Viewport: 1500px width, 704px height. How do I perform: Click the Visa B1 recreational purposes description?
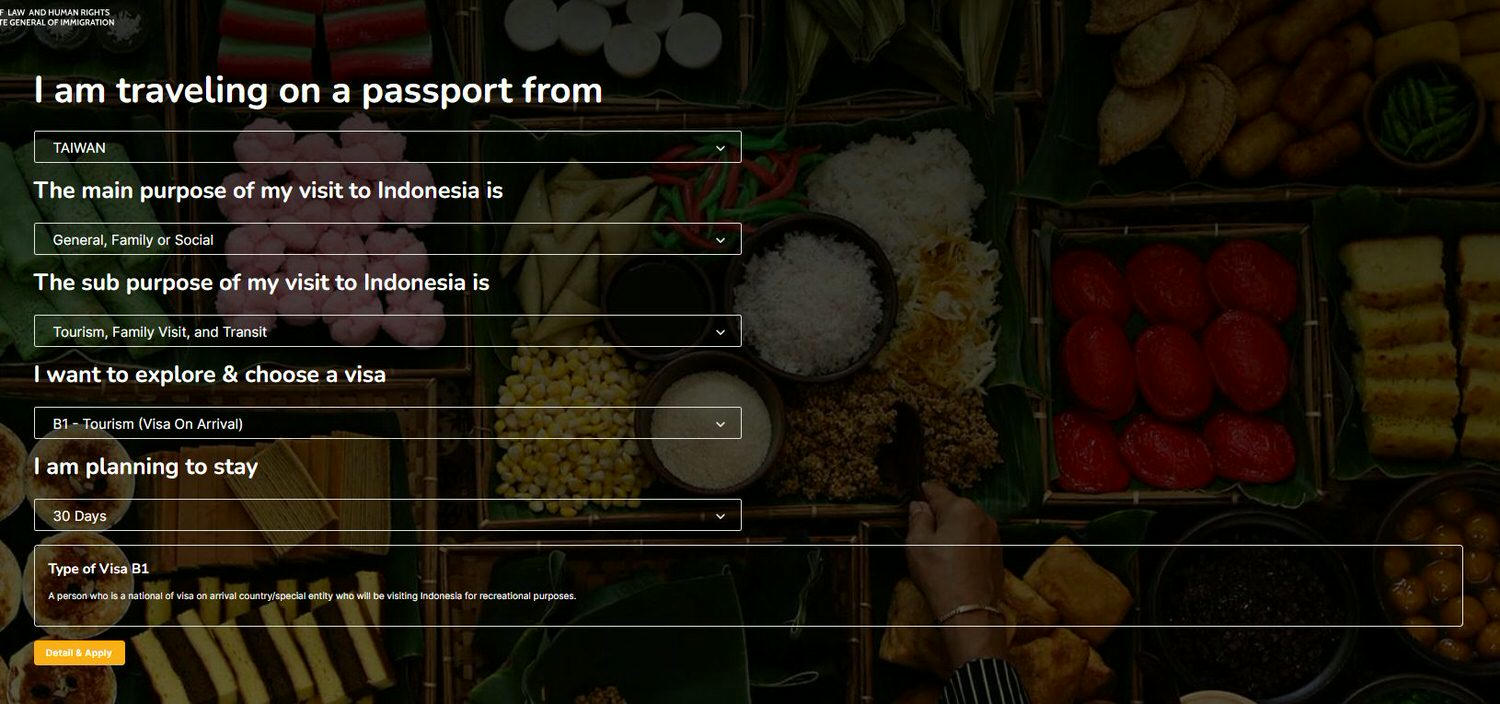312,596
